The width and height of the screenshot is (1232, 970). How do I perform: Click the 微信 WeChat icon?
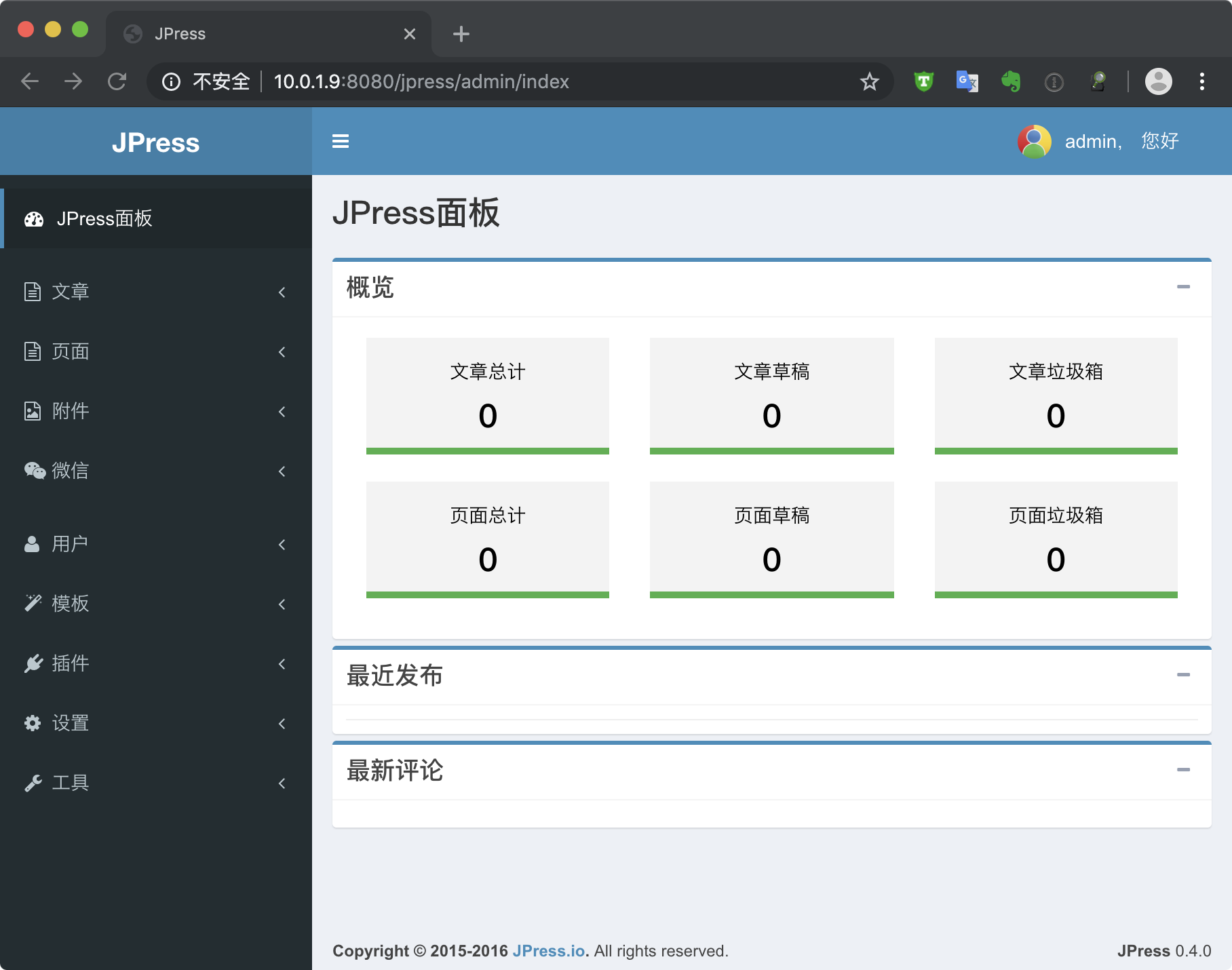35,471
